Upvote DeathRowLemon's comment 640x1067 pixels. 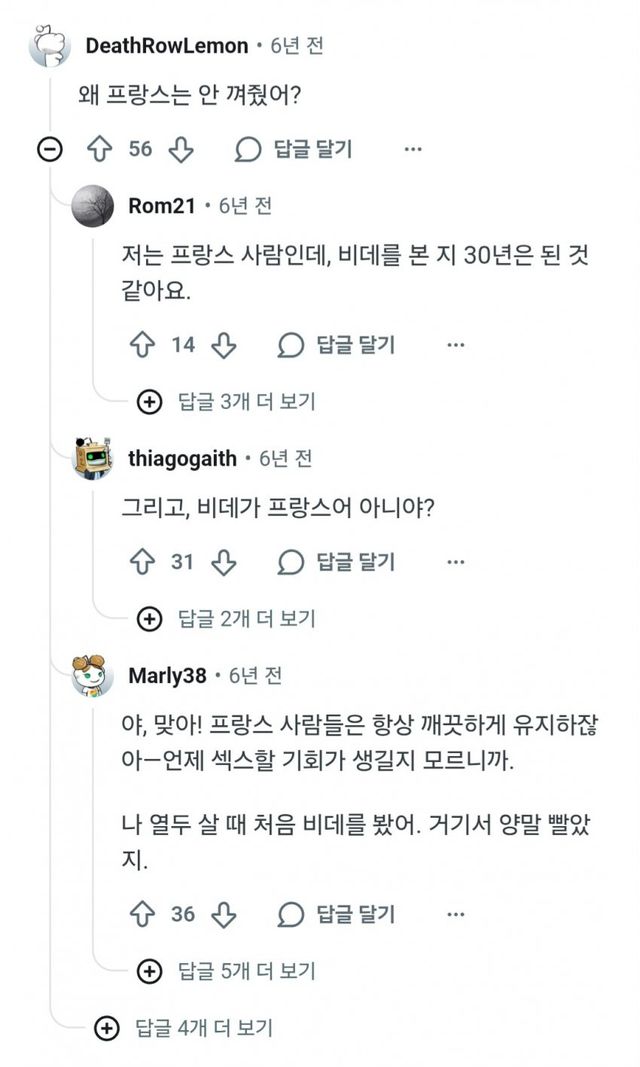[x=99, y=150]
